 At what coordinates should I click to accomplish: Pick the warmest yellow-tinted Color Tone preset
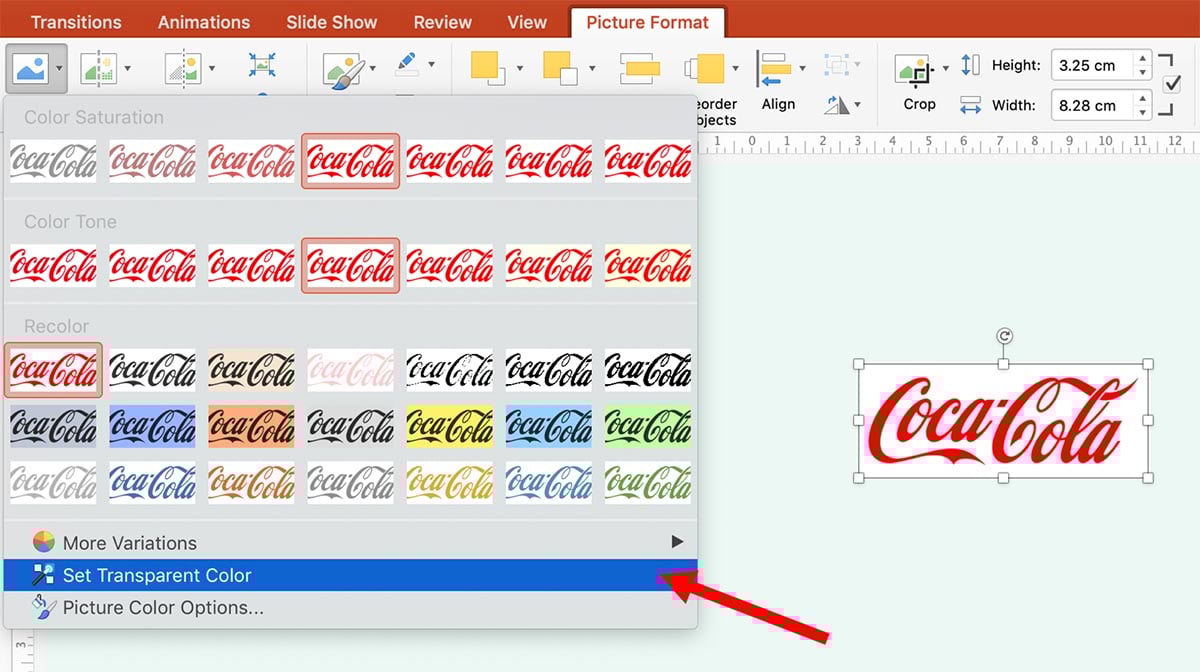[647, 265]
